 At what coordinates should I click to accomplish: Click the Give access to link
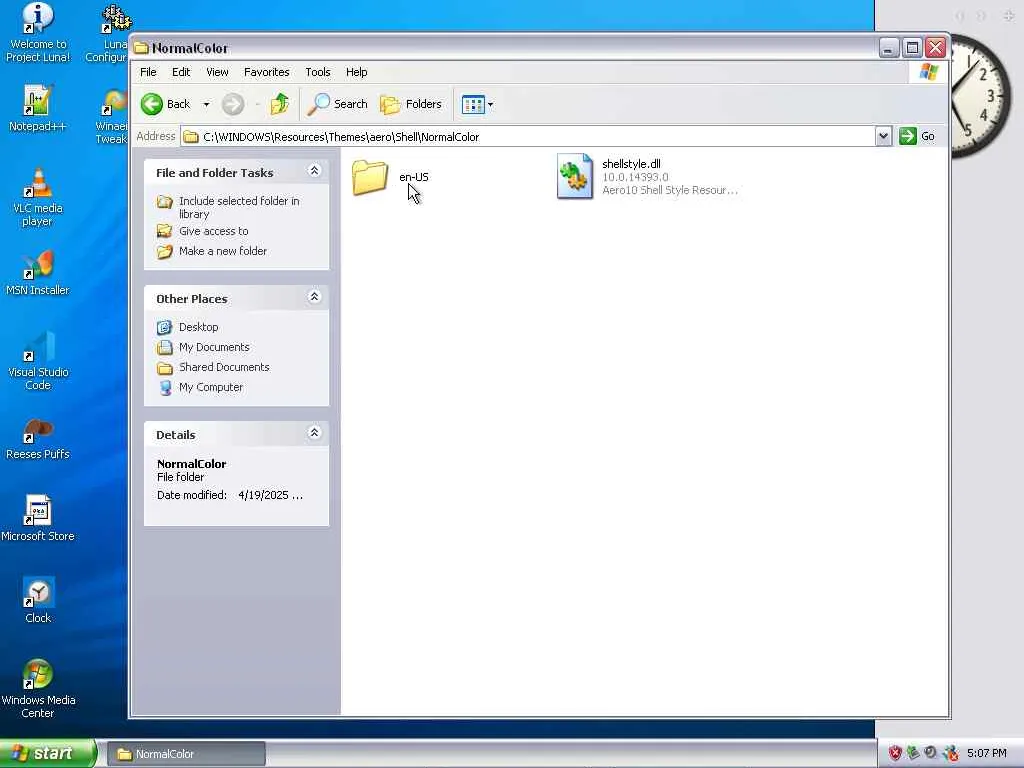[214, 231]
